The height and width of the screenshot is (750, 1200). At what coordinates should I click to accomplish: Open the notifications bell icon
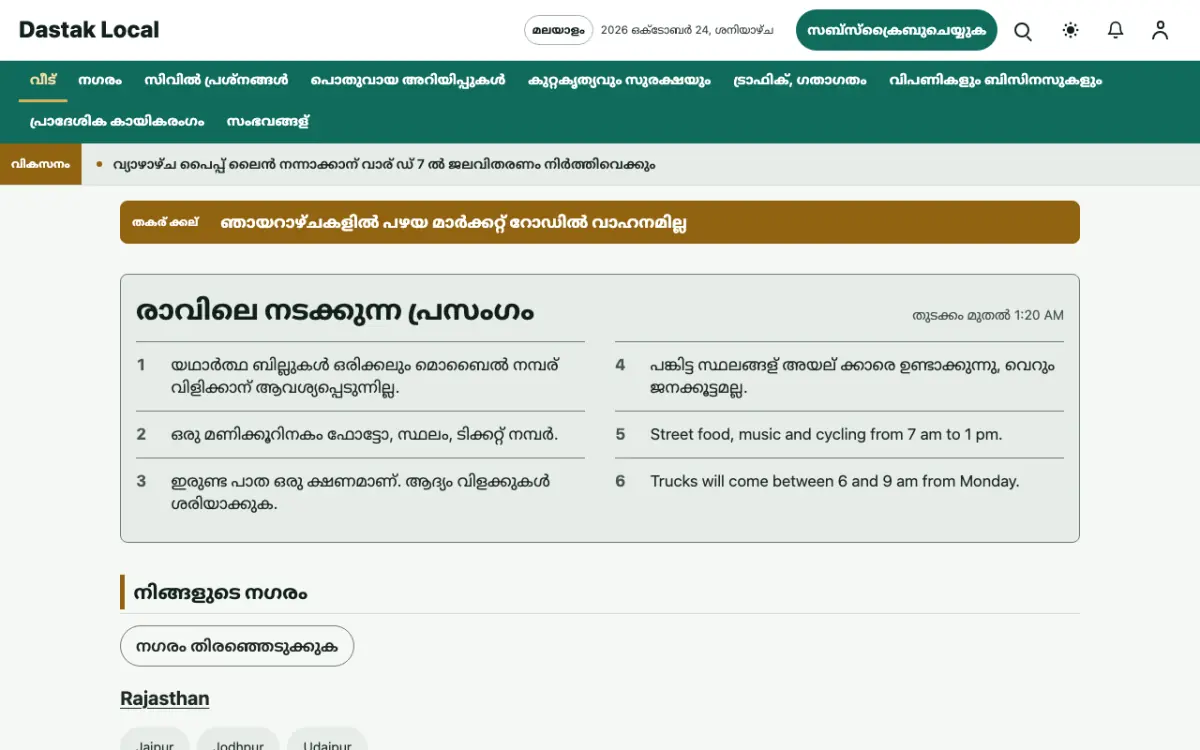pos(1116,31)
